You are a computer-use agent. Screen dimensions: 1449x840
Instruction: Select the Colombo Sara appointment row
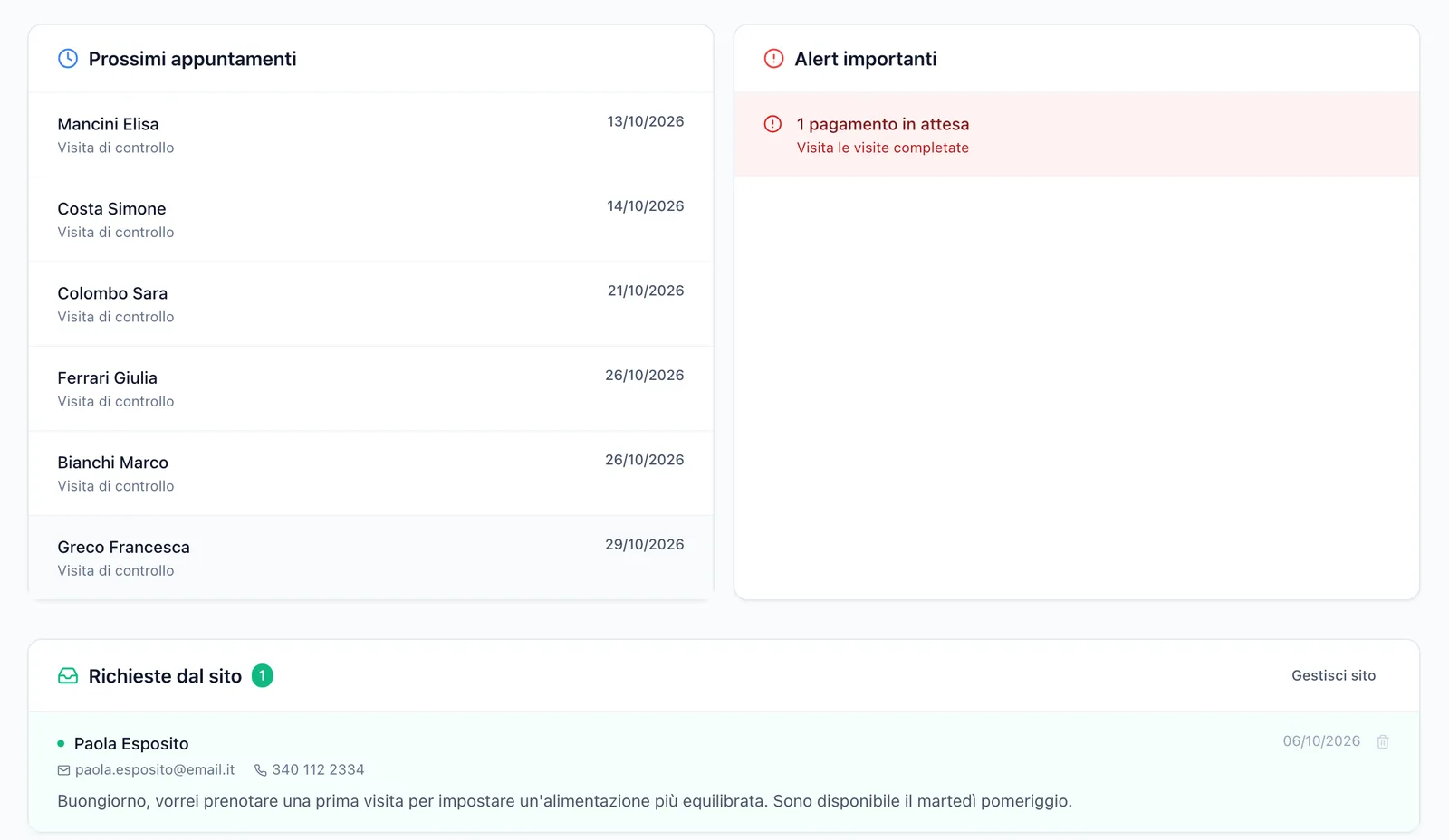pos(370,304)
